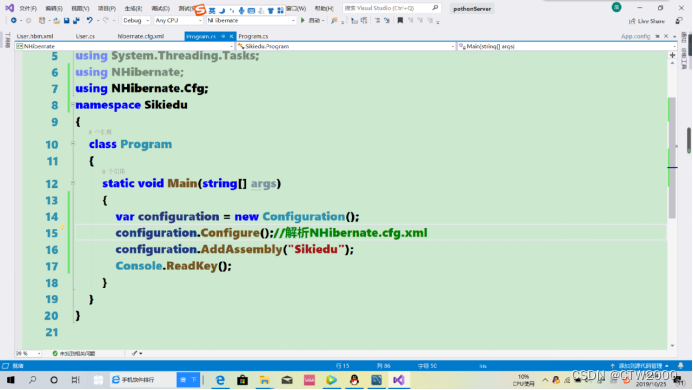Switch to the inactive Program.cs tab

[x=253, y=36]
